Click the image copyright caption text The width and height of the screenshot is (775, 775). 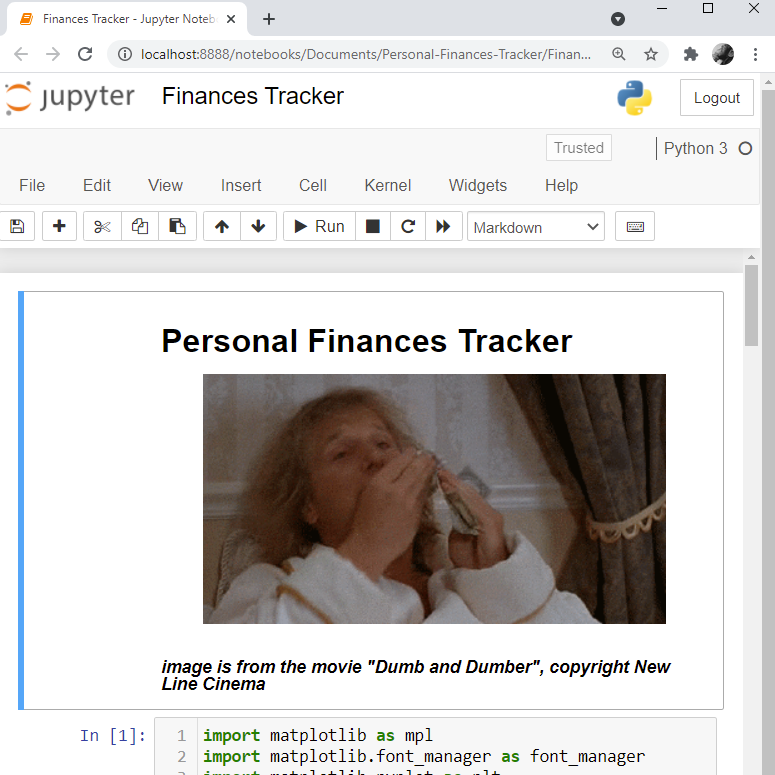click(x=416, y=675)
